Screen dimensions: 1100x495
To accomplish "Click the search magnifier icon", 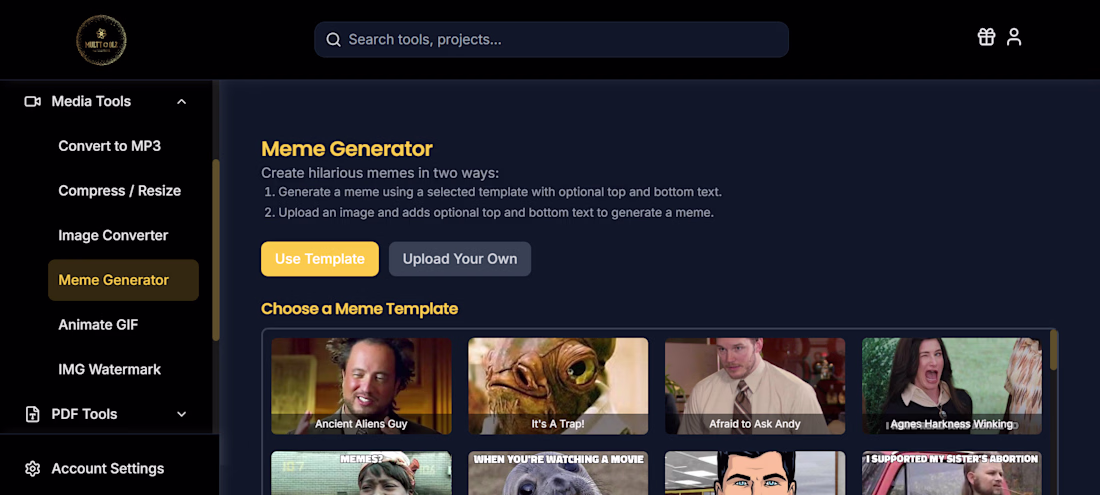I will (334, 39).
